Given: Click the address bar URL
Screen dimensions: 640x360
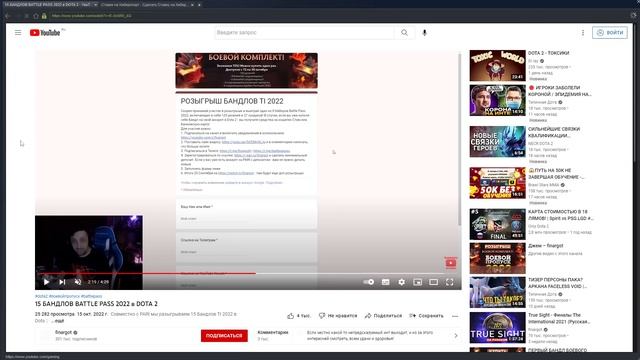Looking at the screenshot, I should (91, 16).
